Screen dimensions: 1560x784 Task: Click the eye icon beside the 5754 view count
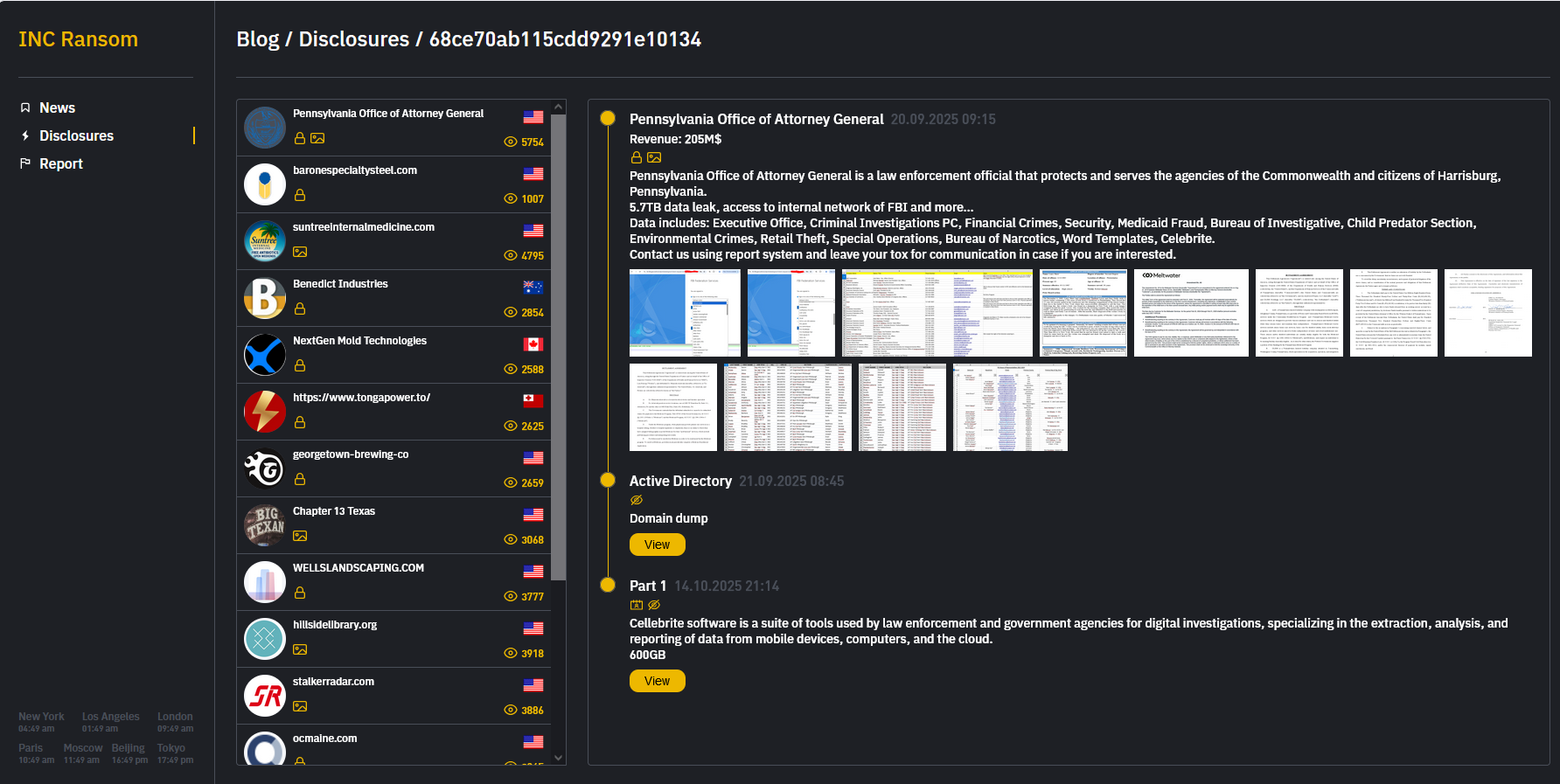511,142
